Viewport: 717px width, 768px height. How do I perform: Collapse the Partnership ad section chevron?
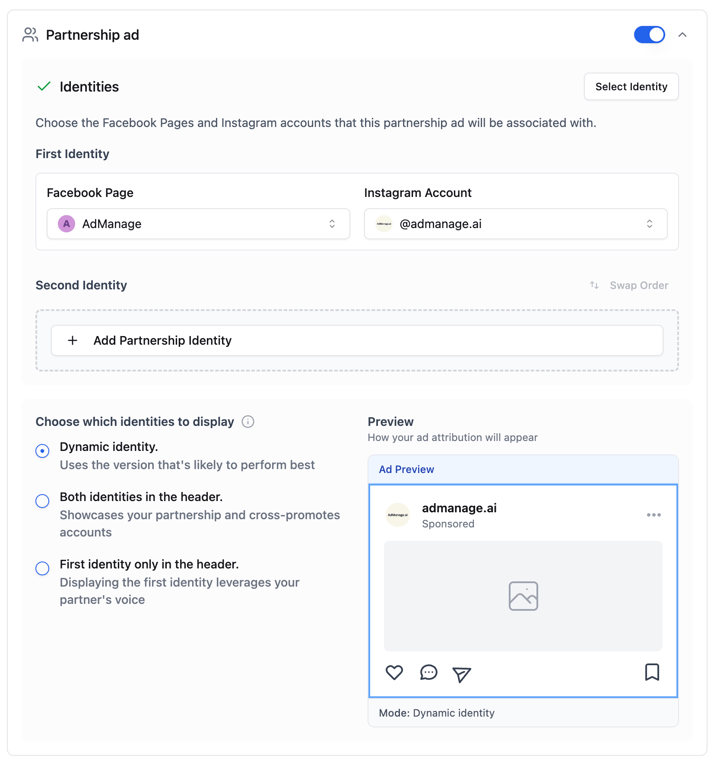[682, 35]
